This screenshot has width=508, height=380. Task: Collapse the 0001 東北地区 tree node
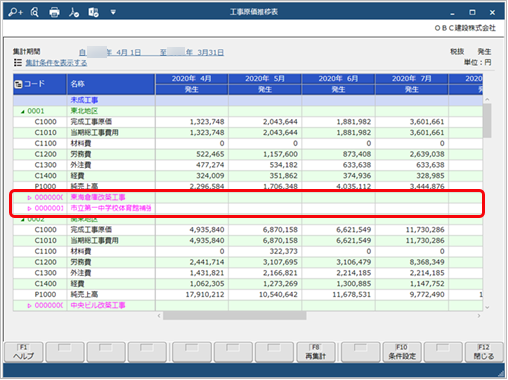point(23,112)
